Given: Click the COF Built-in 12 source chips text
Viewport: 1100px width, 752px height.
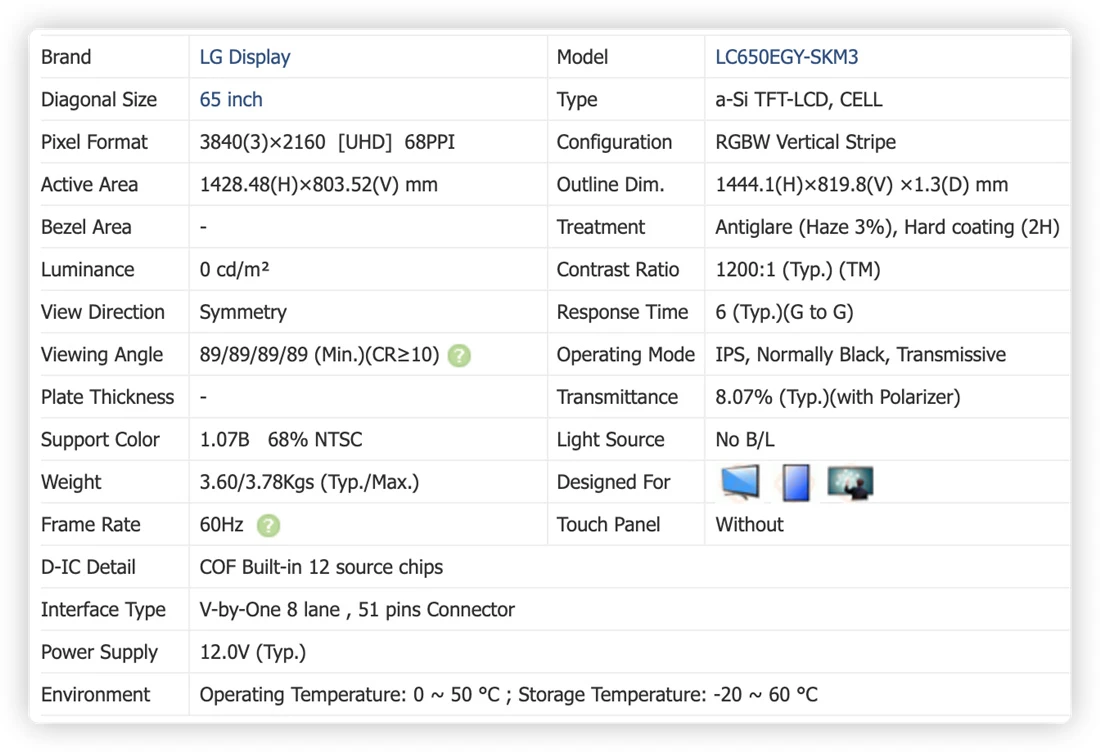Looking at the screenshot, I should click(x=321, y=568).
